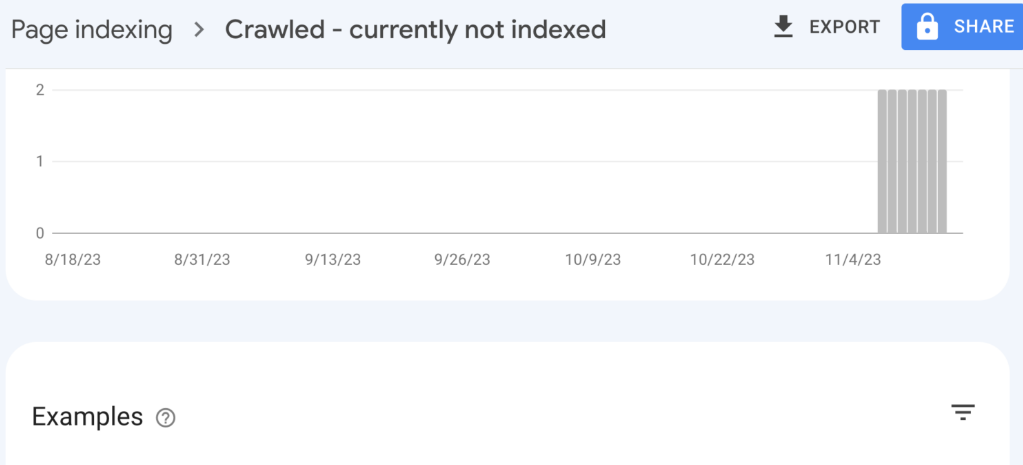1023x465 pixels.
Task: Click the 8/18/23 date on chart axis
Action: (x=73, y=260)
